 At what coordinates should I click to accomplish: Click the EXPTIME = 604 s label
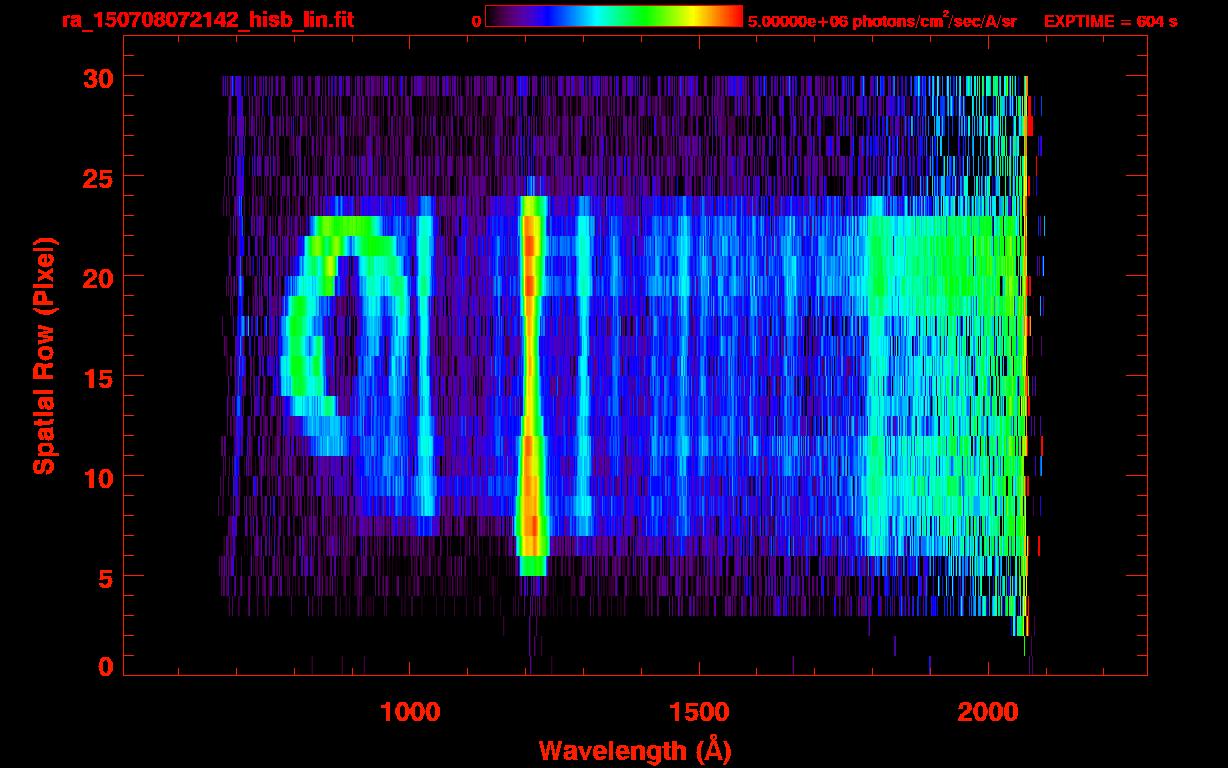click(x=1110, y=21)
